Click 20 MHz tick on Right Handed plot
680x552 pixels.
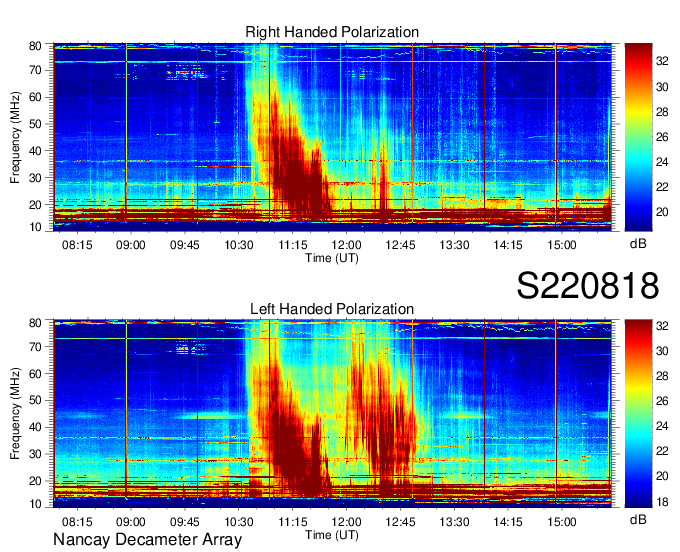coord(35,205)
